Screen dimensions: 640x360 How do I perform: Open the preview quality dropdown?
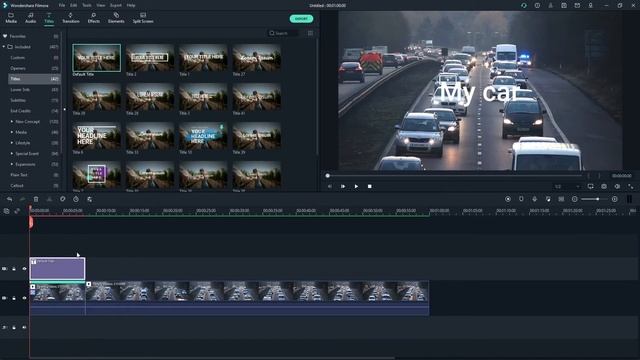[567, 187]
